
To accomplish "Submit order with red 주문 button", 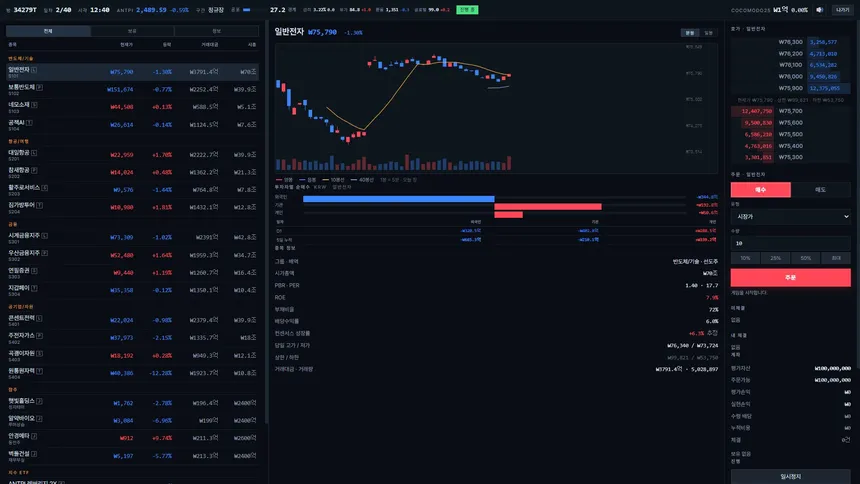I will point(790,278).
